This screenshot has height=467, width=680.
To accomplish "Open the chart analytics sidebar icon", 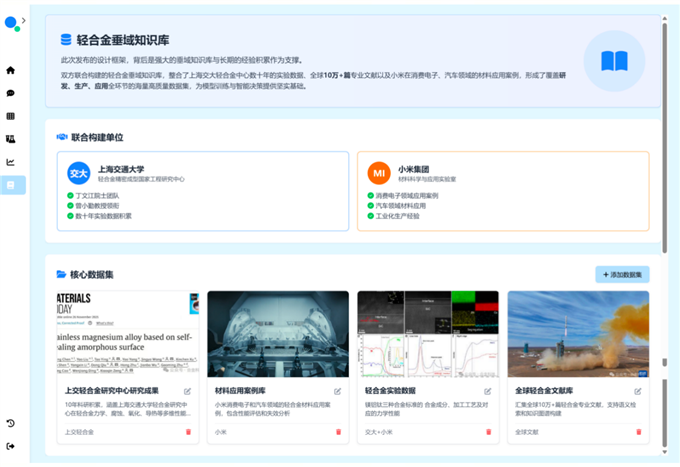I will point(11,162).
